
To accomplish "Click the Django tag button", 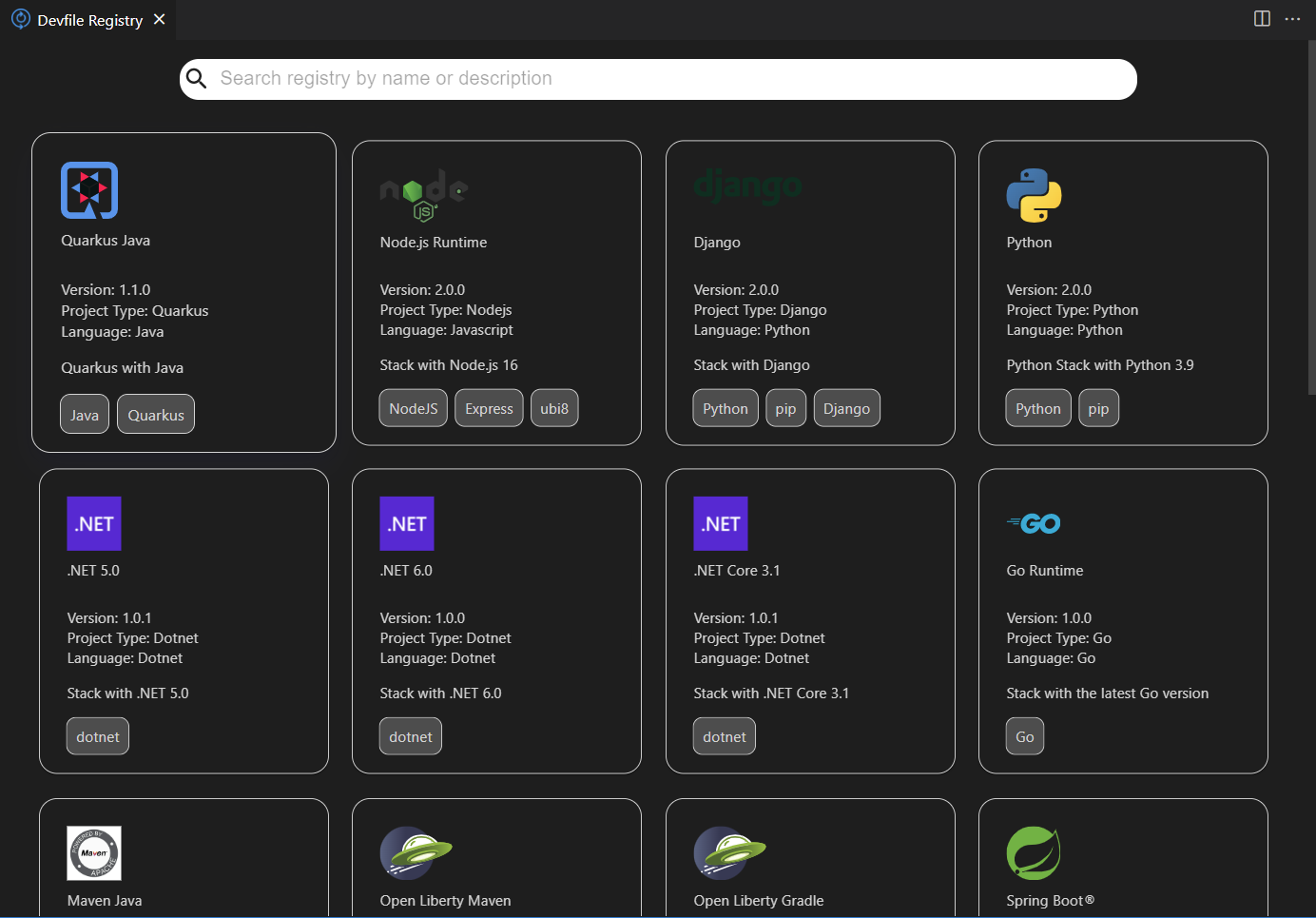I will pos(846,408).
